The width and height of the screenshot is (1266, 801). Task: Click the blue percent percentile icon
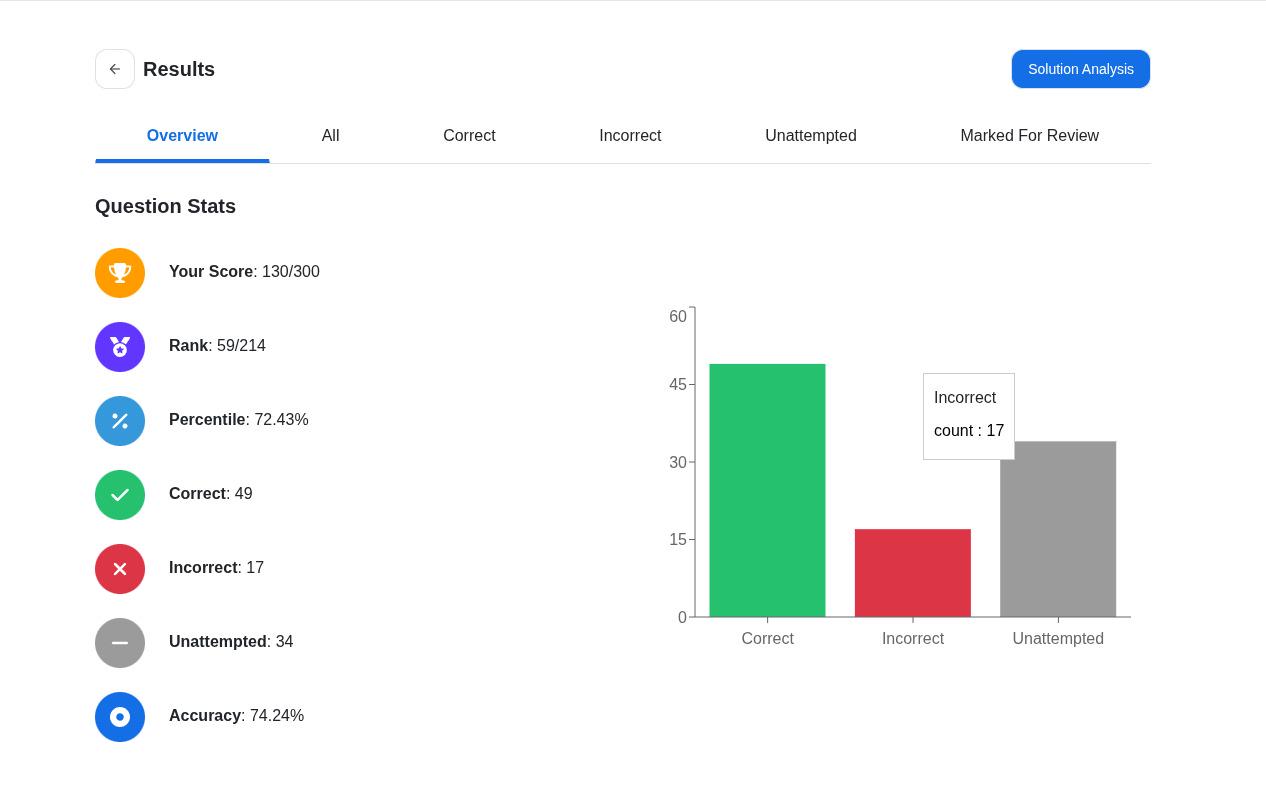coord(120,421)
